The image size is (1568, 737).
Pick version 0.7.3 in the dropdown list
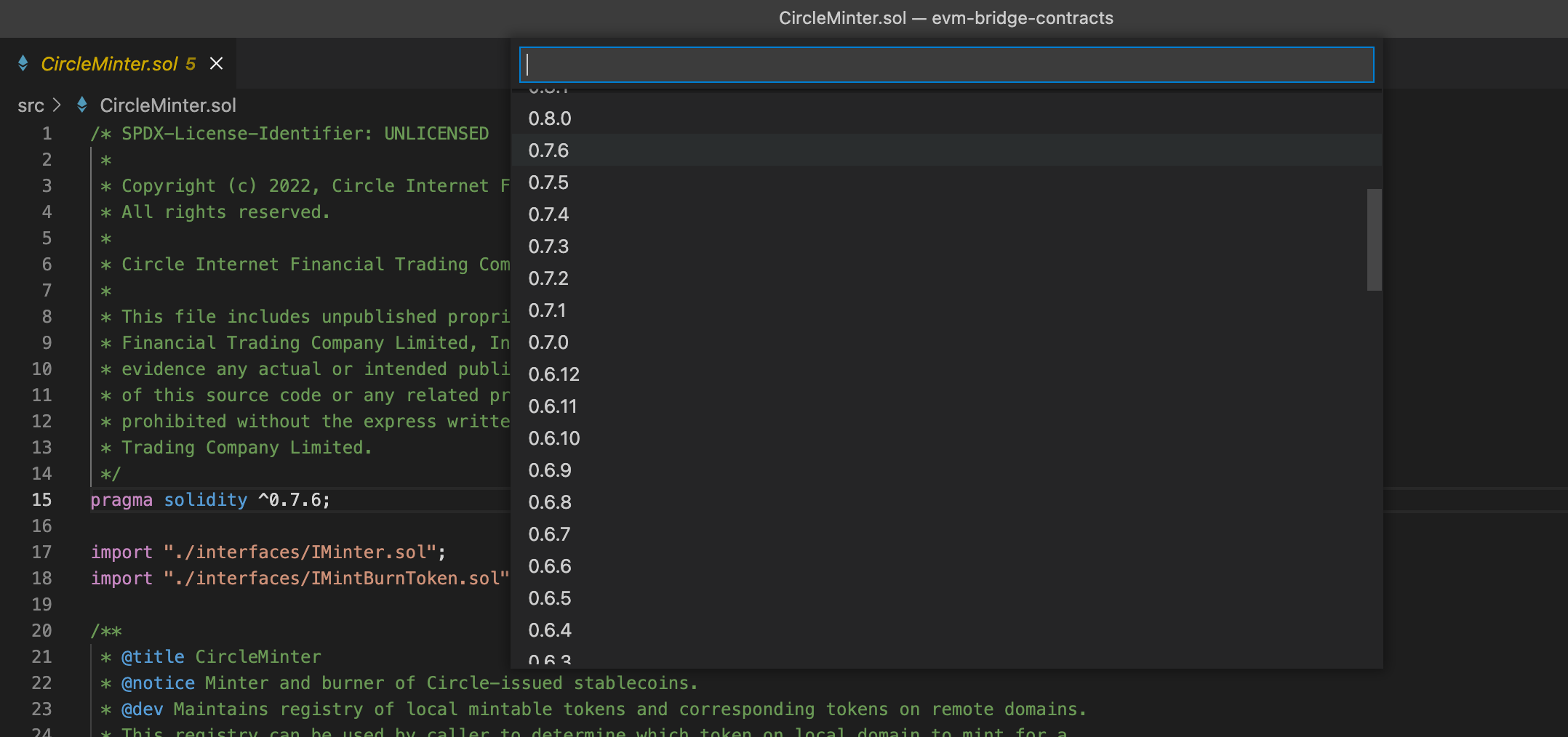pos(946,246)
